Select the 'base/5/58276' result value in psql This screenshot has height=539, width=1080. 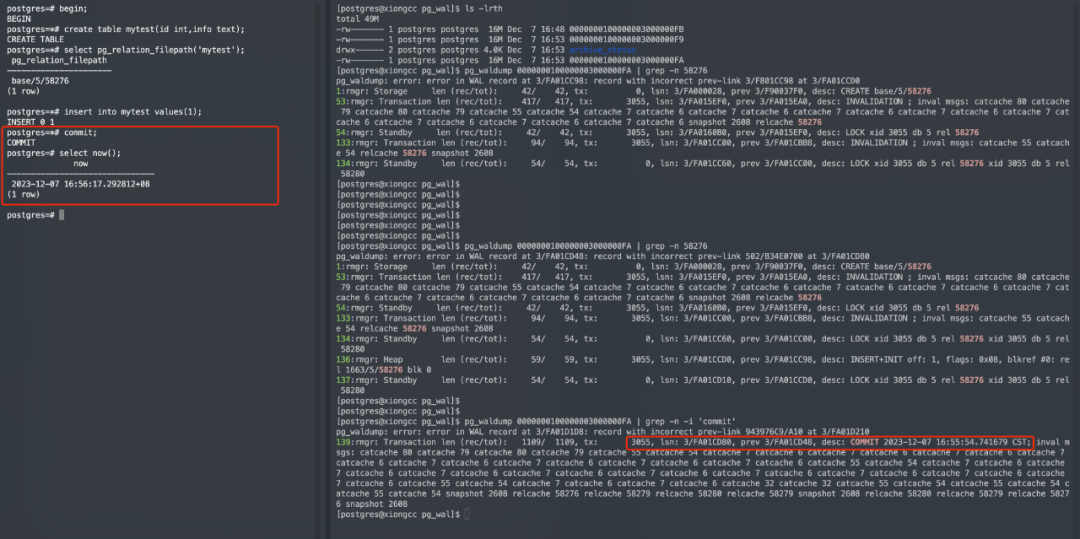point(40,81)
